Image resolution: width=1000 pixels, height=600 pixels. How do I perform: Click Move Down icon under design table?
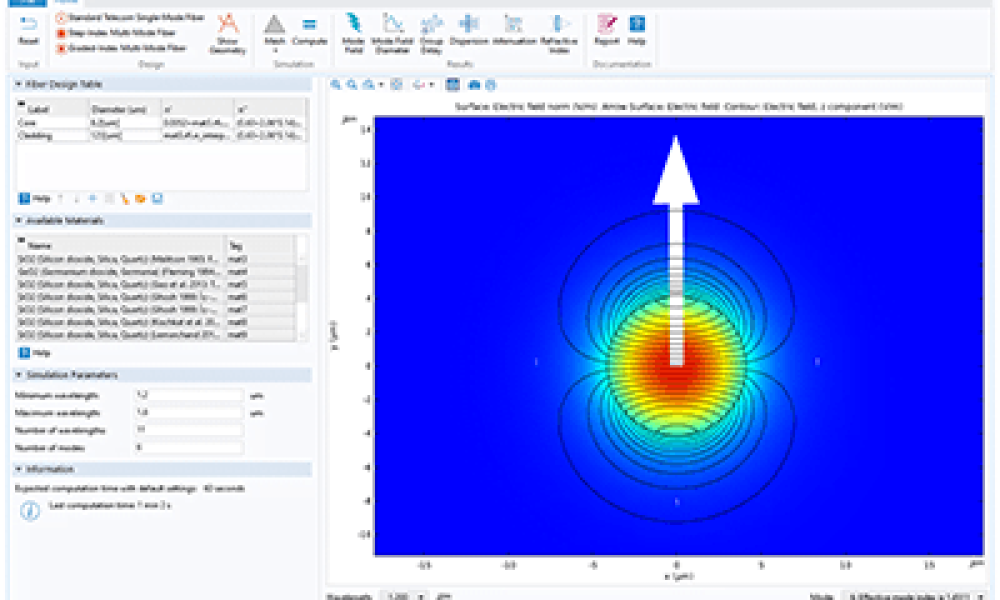(77, 198)
